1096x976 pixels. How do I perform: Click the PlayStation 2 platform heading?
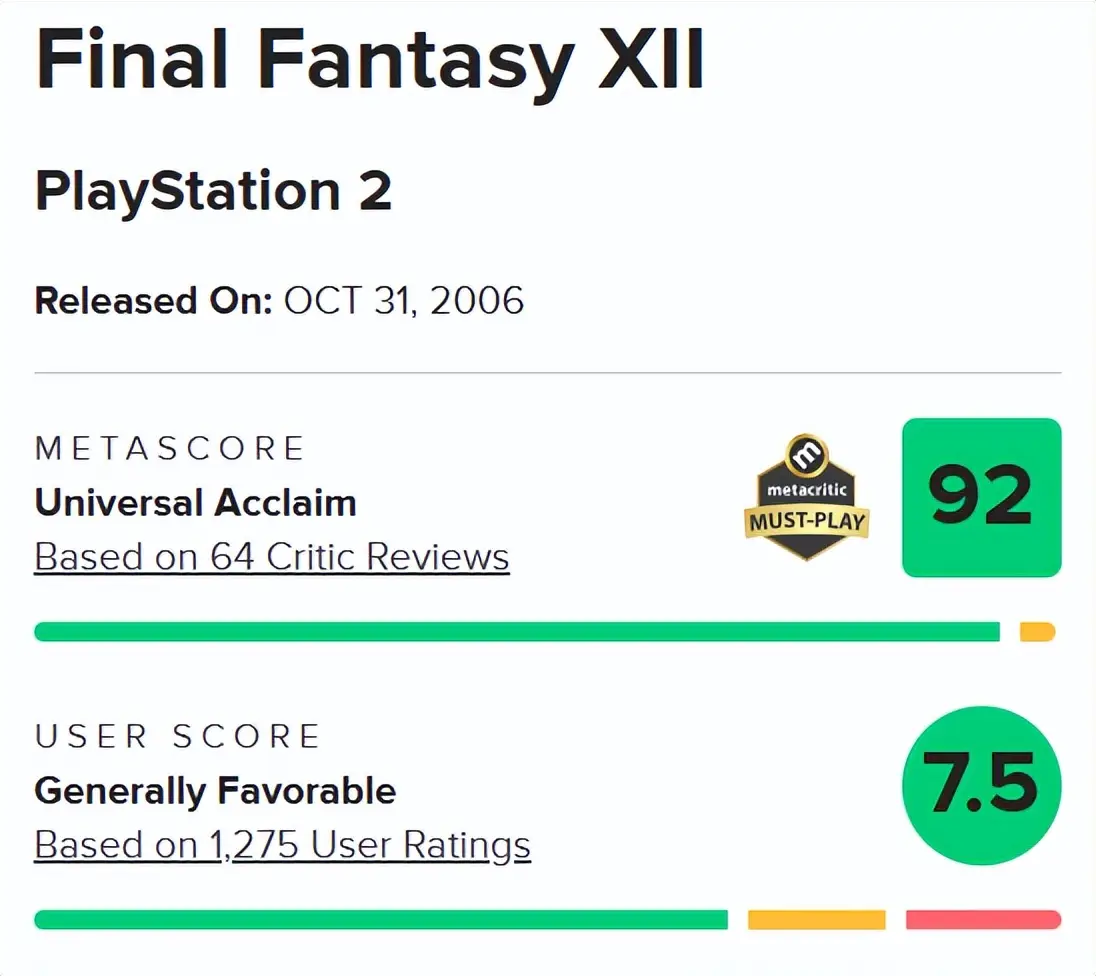(213, 191)
